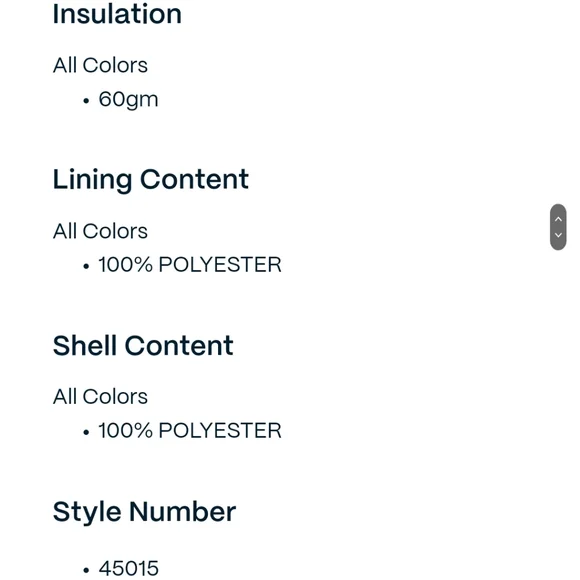Click the word POLYESTER in Lining Content
Image resolution: width=580 pixels, height=580 pixels.
tap(220, 265)
